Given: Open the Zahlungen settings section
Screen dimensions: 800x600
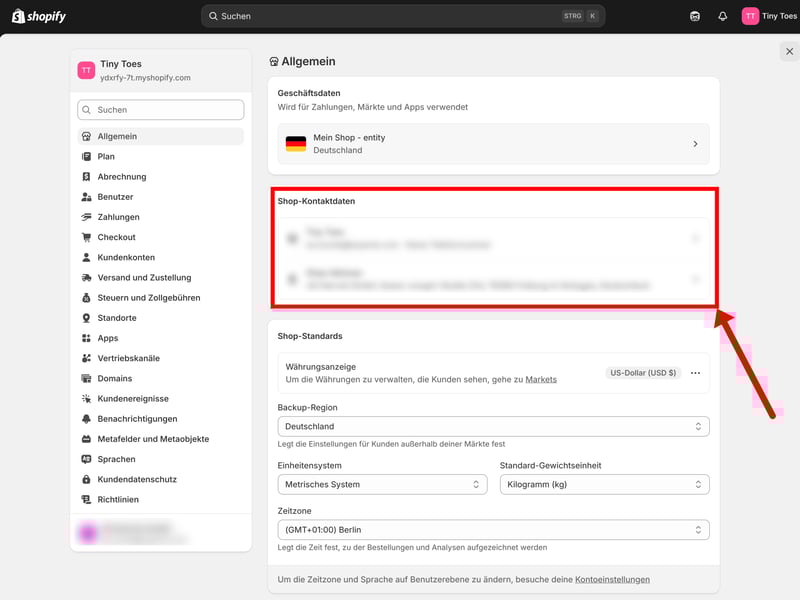Looking at the screenshot, I should click(118, 217).
